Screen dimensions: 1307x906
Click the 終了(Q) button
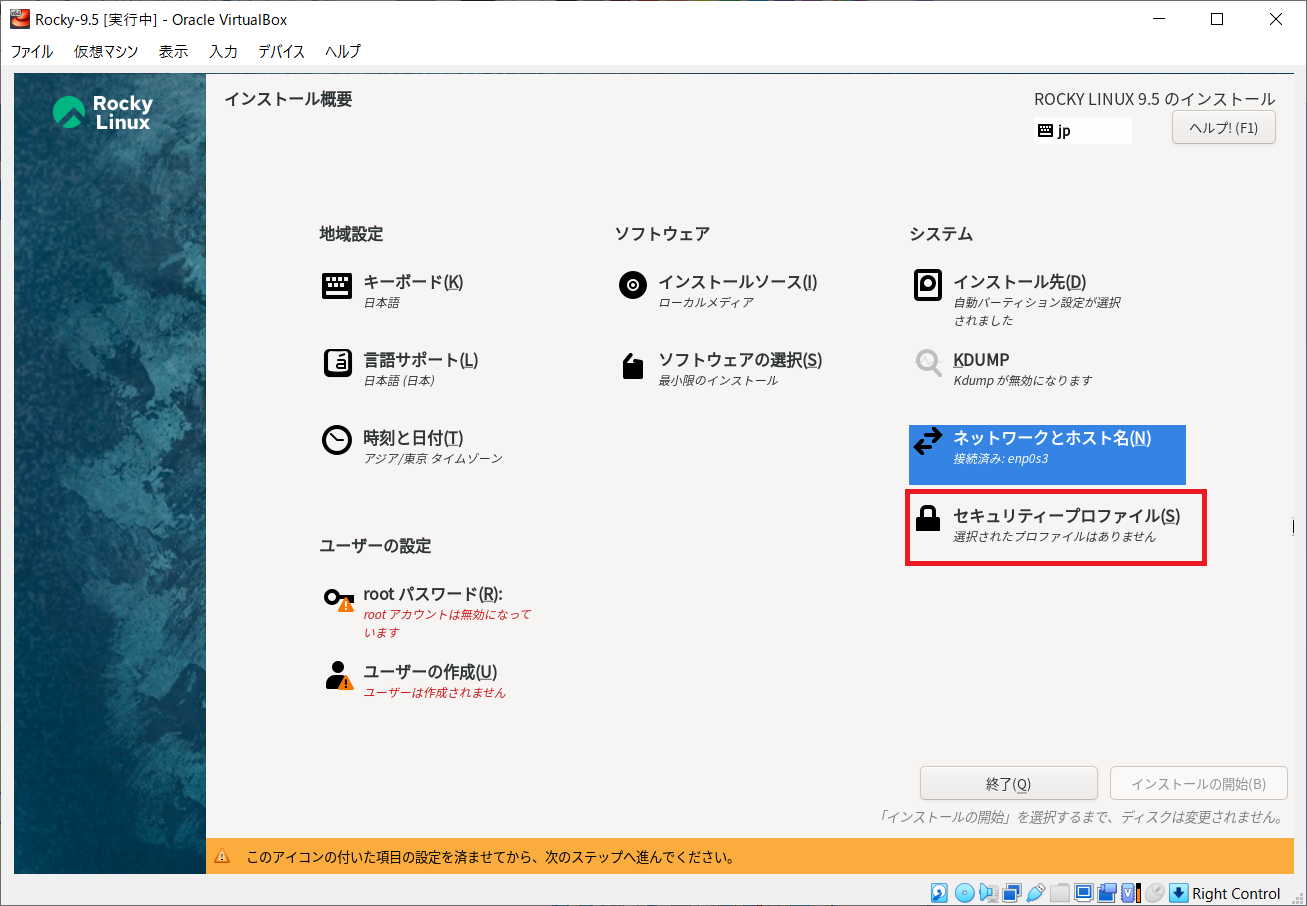coord(1008,783)
